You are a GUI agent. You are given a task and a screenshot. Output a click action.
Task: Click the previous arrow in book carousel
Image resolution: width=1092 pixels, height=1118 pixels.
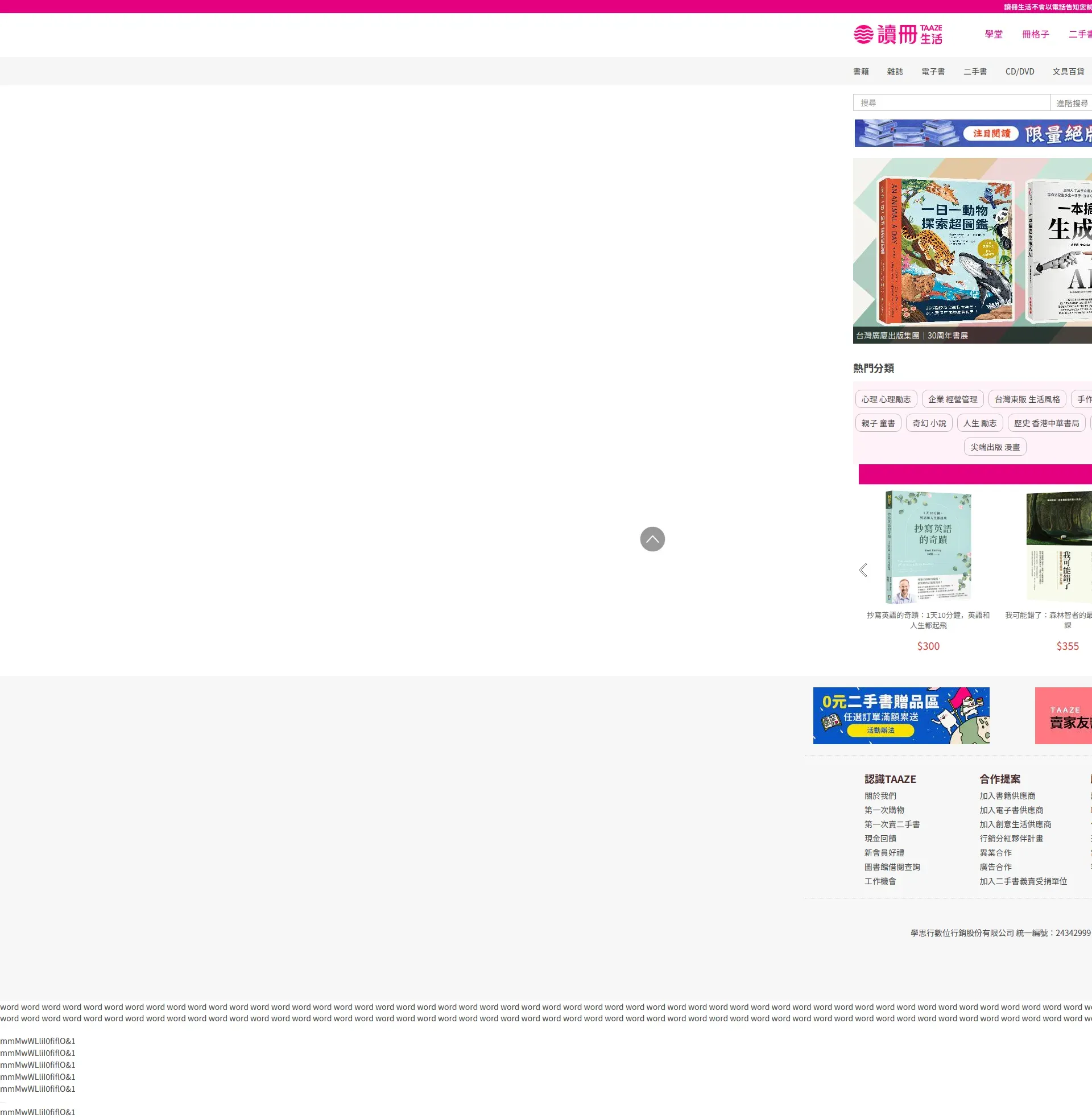click(863, 570)
